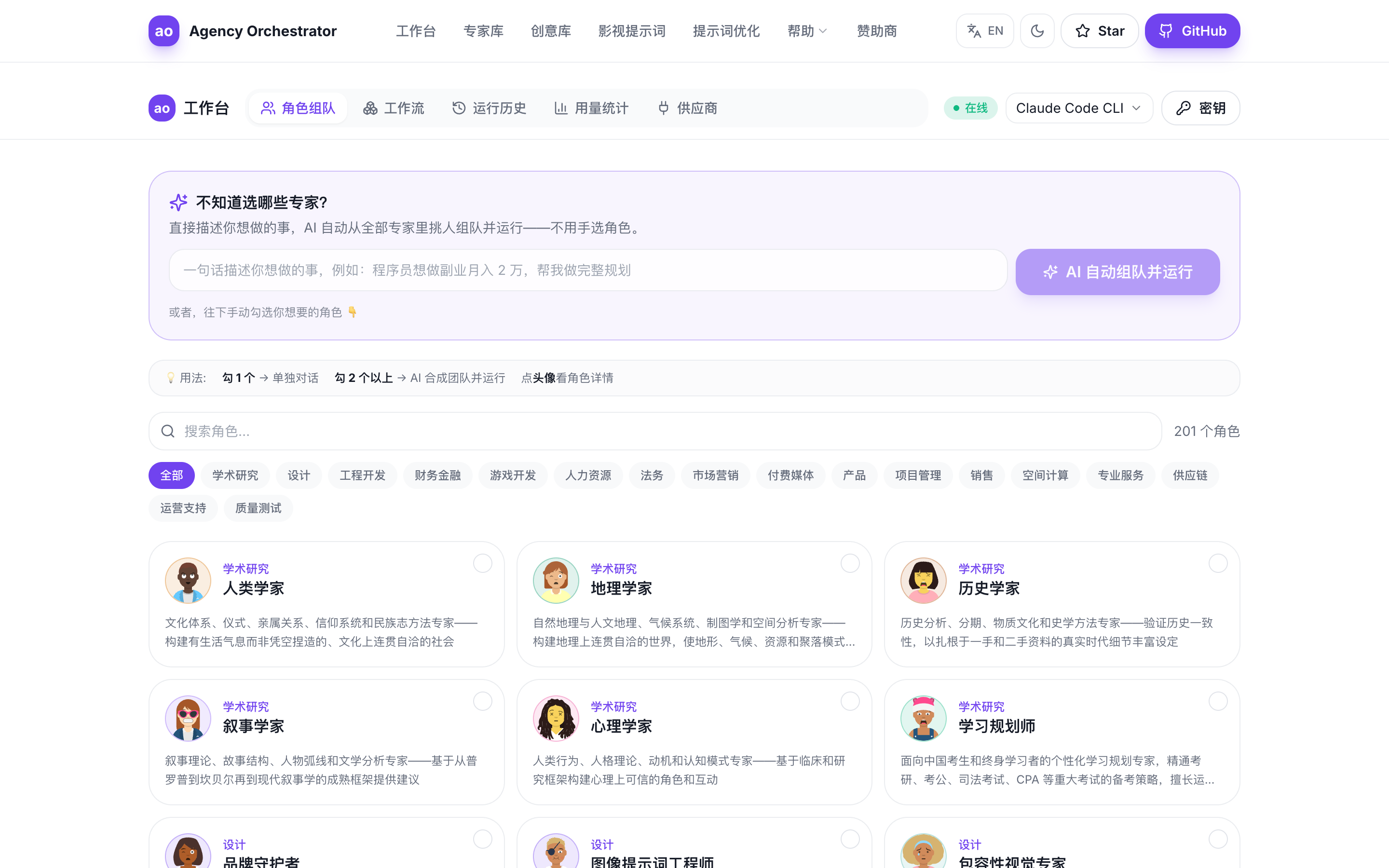The height and width of the screenshot is (868, 1389).
Task: Open the 专家库 navigation item
Action: tap(483, 31)
